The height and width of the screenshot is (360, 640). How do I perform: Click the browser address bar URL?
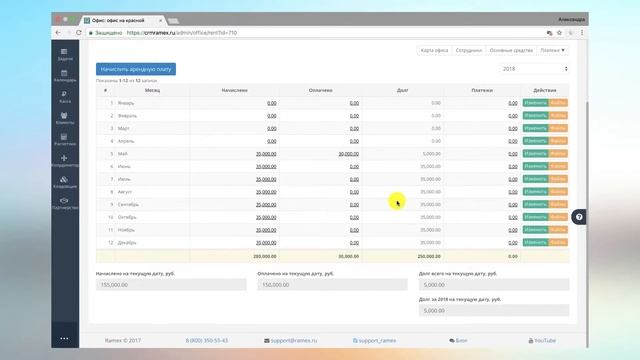[182, 33]
